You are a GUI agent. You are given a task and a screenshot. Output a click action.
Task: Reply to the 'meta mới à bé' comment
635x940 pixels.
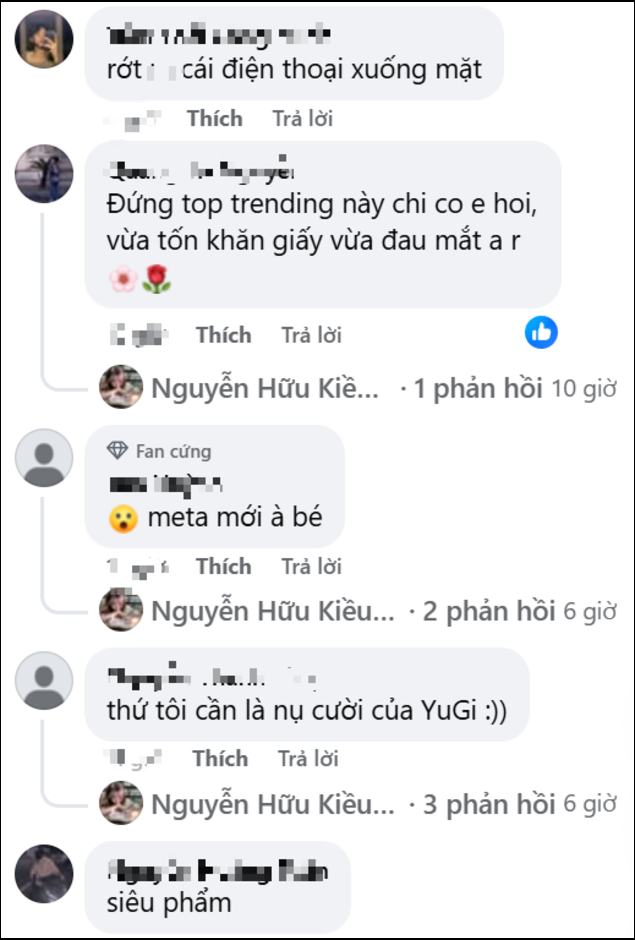click(x=312, y=567)
